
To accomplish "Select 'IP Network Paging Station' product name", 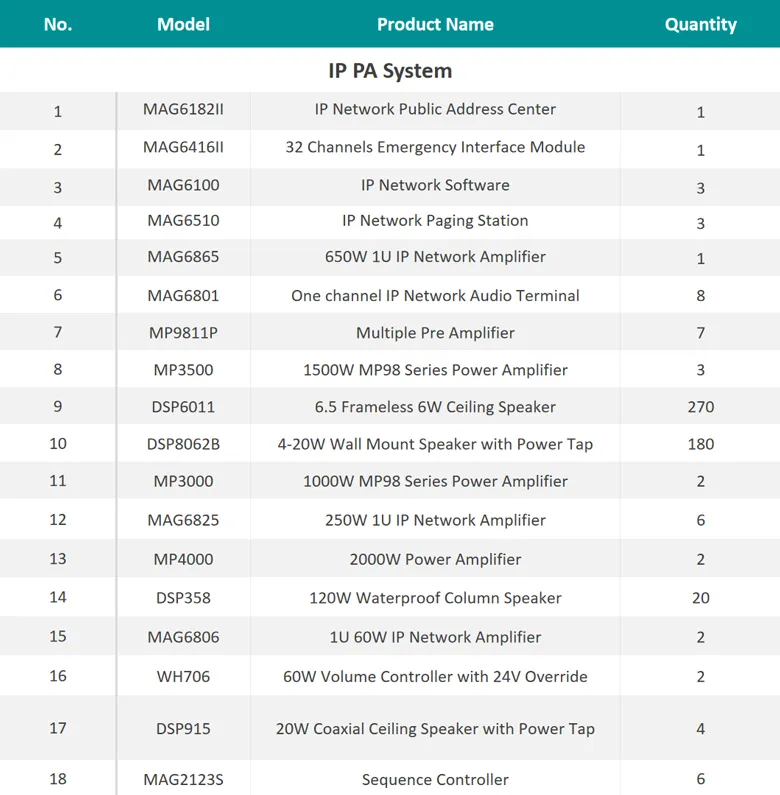I will pyautogui.click(x=435, y=221).
